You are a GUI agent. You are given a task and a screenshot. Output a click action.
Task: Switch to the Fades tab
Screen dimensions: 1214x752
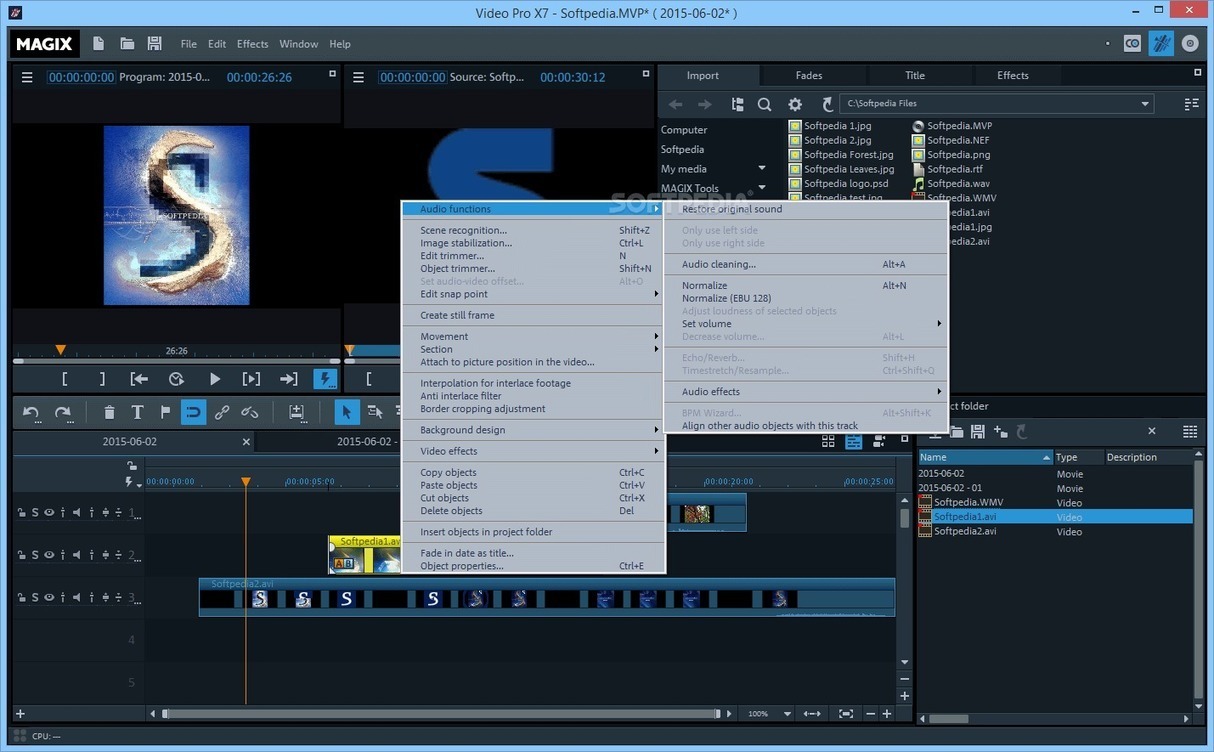pyautogui.click(x=809, y=75)
